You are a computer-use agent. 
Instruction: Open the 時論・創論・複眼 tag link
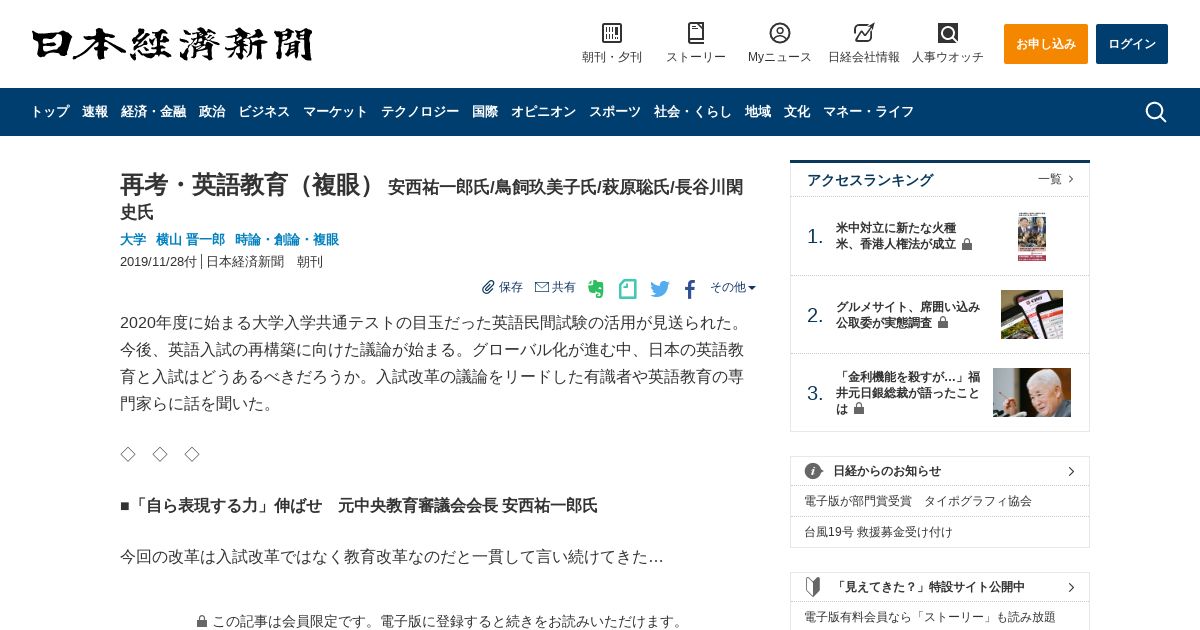[x=287, y=240]
